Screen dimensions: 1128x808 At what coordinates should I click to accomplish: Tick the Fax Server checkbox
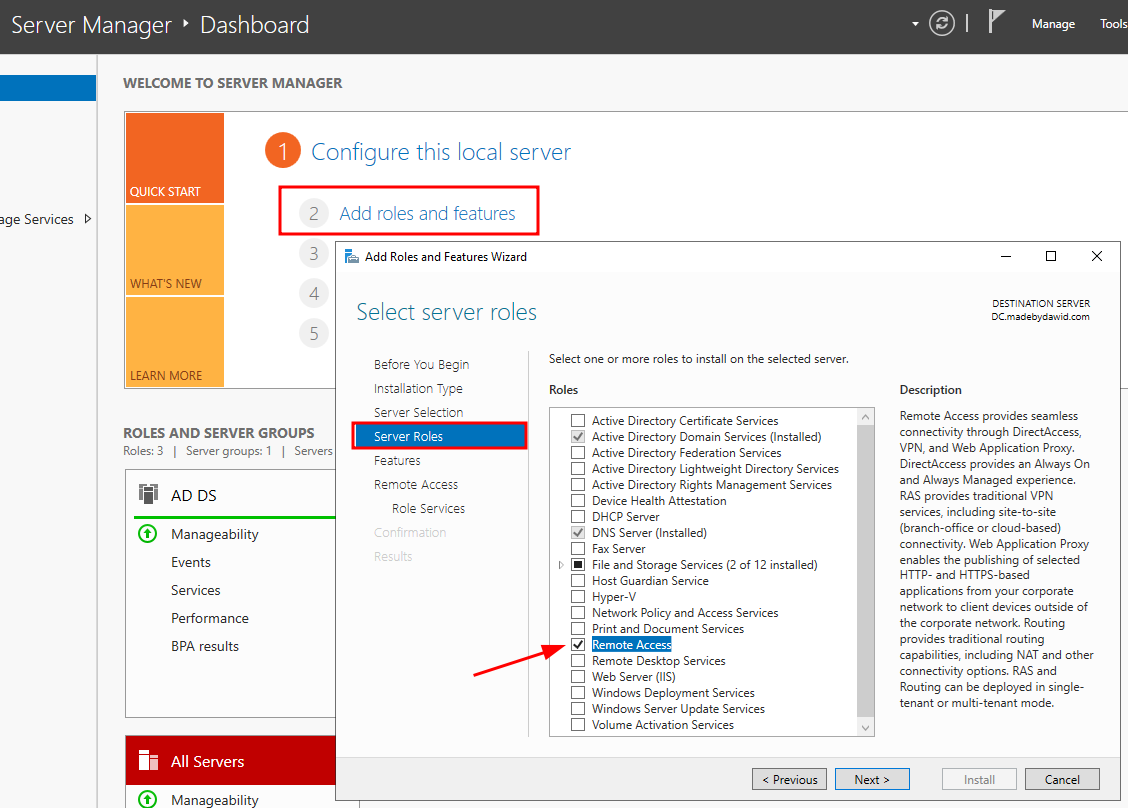click(578, 549)
